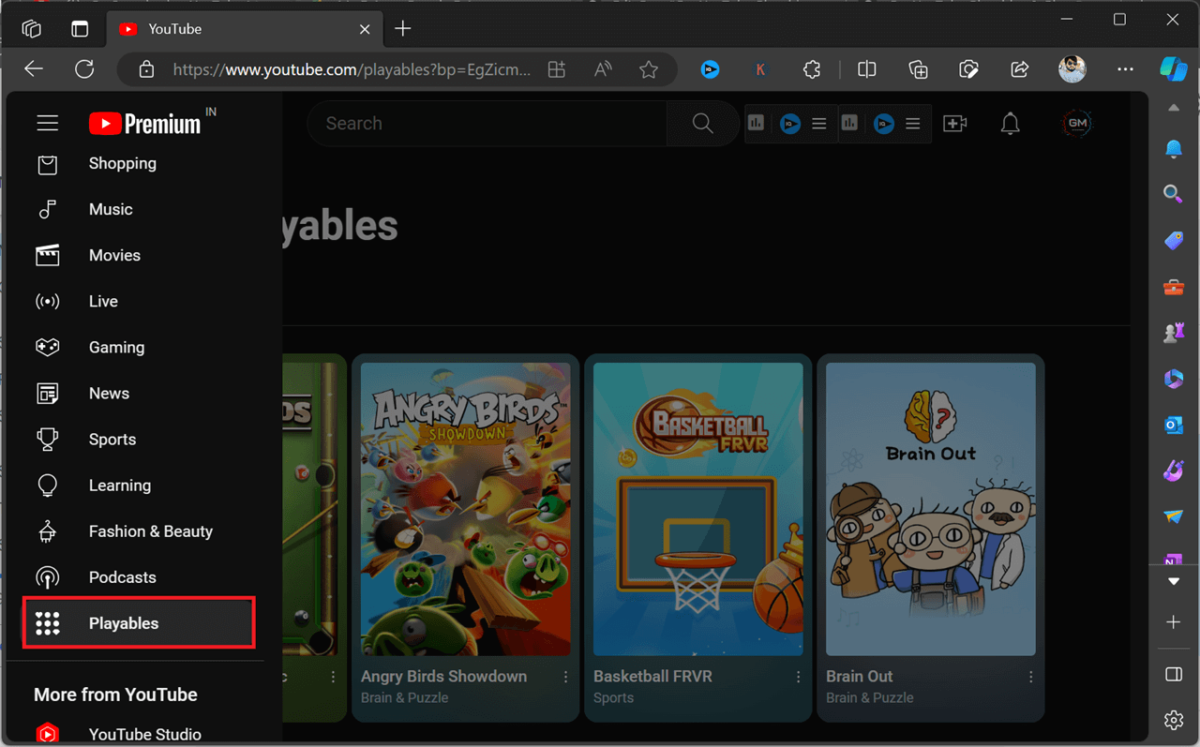This screenshot has height=747, width=1200.
Task: Open the Extensions puzzle icon
Action: coord(812,69)
